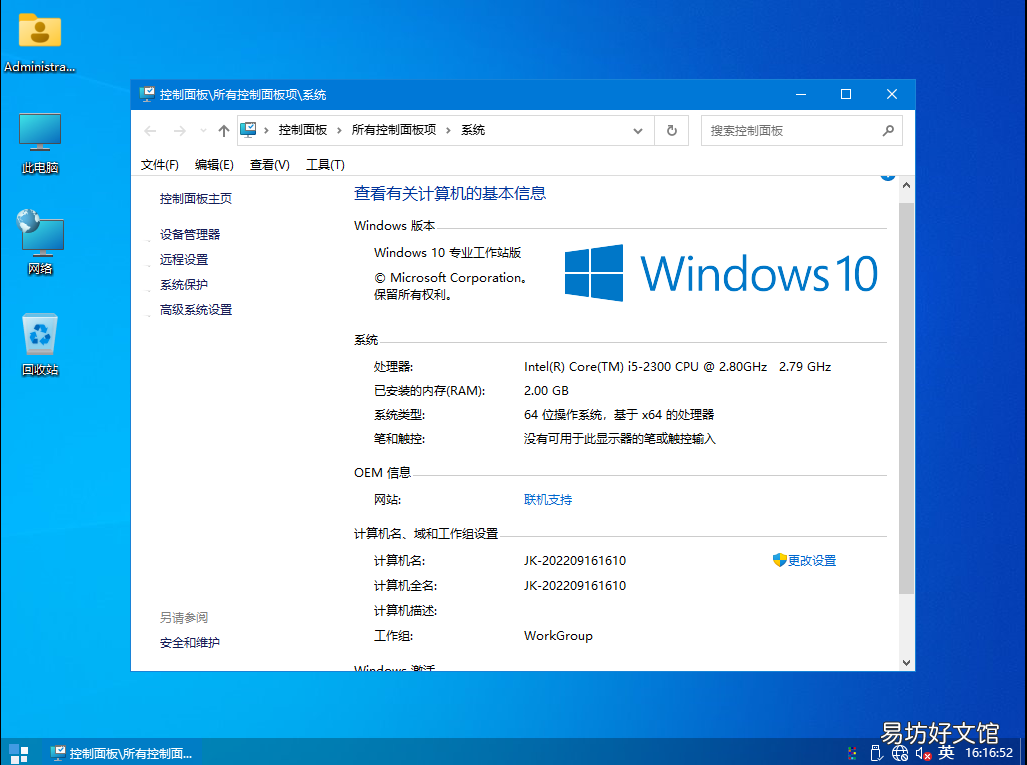Open 设备管理器 from the sidebar
The height and width of the screenshot is (765, 1027).
(x=190, y=234)
